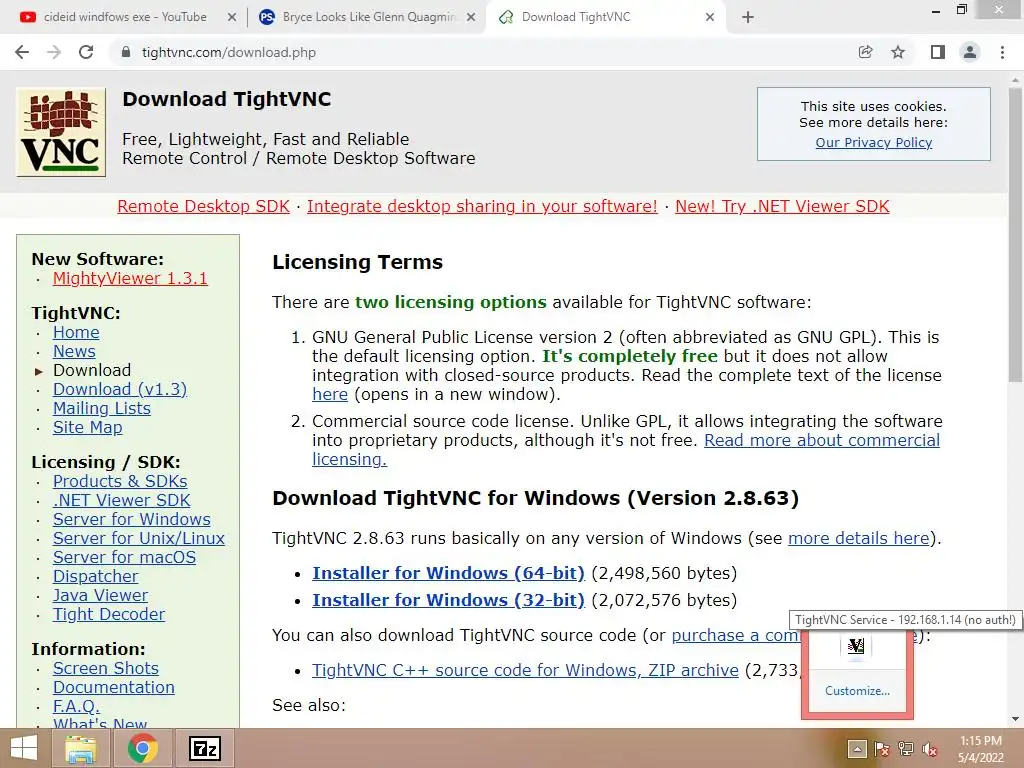Open 7-Zip from the taskbar

204,748
